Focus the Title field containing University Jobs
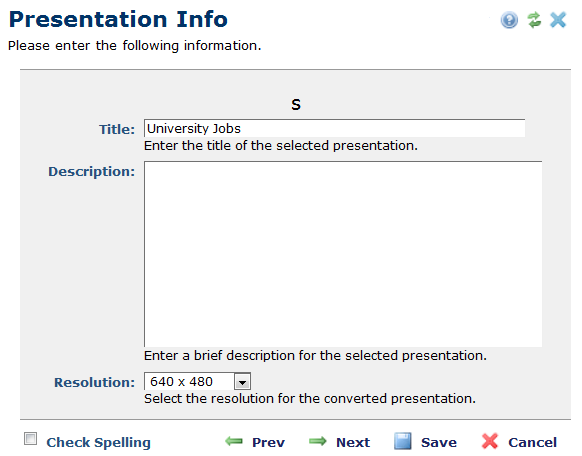This screenshot has width=582, height=456. pos(334,128)
